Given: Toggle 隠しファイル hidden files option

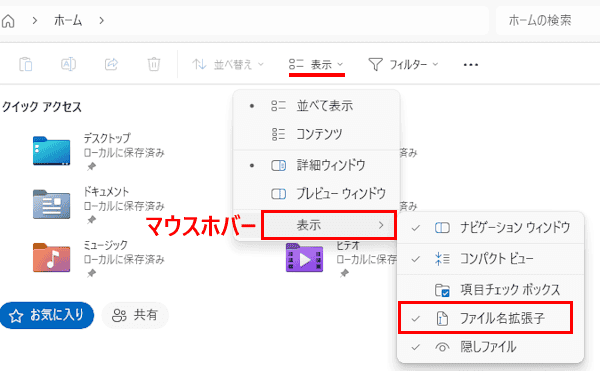Looking at the screenshot, I should [491, 347].
